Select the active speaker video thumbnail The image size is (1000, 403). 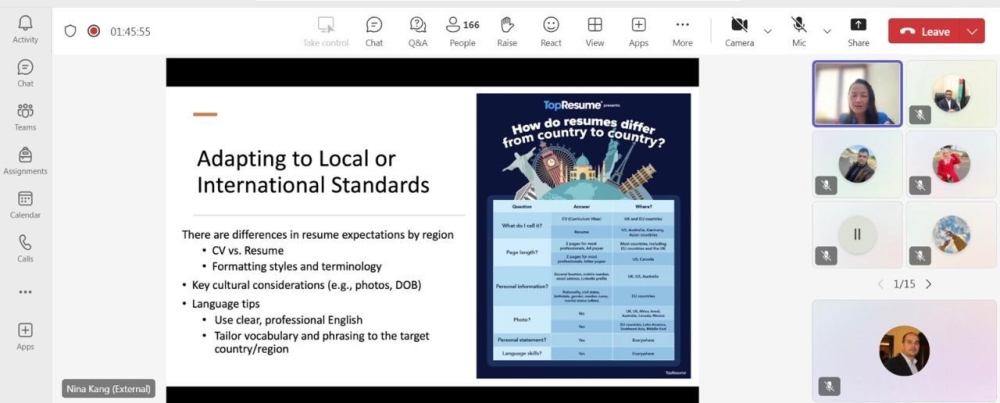[857, 93]
